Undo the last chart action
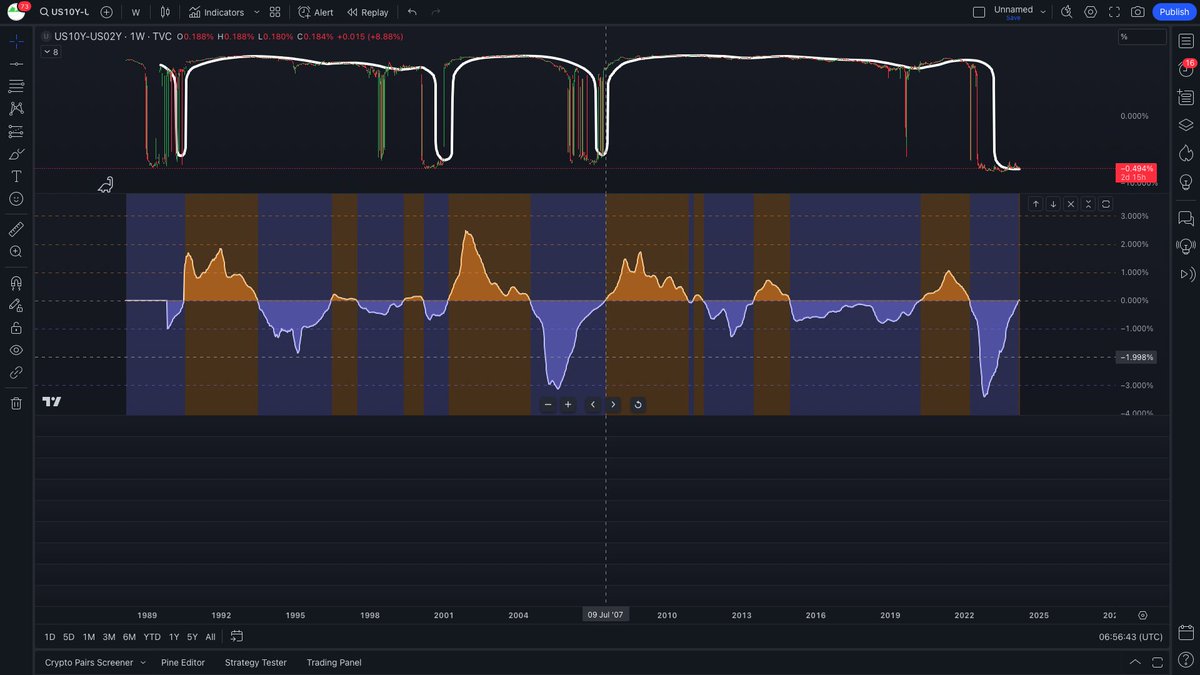 coord(412,12)
